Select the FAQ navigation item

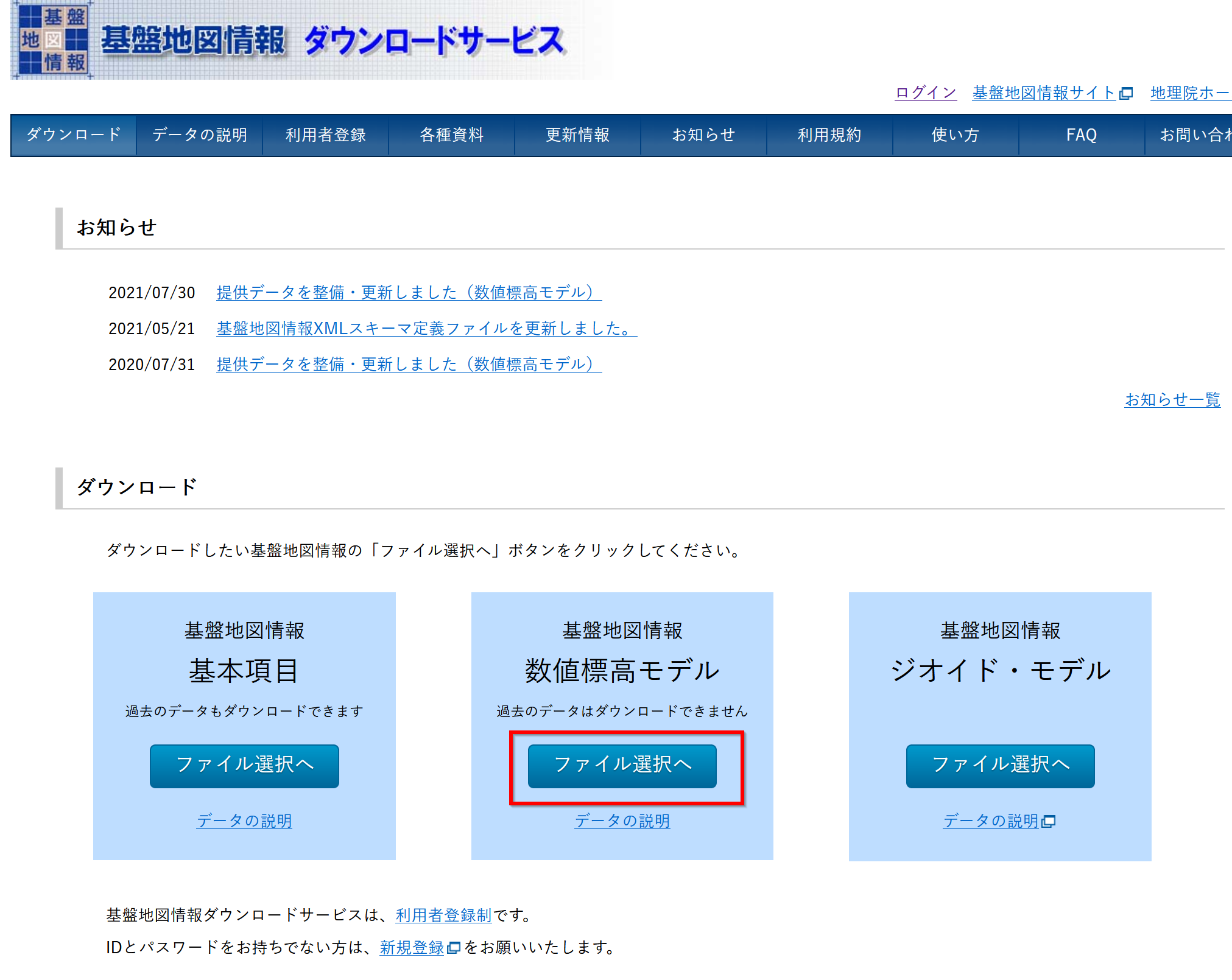(1082, 135)
